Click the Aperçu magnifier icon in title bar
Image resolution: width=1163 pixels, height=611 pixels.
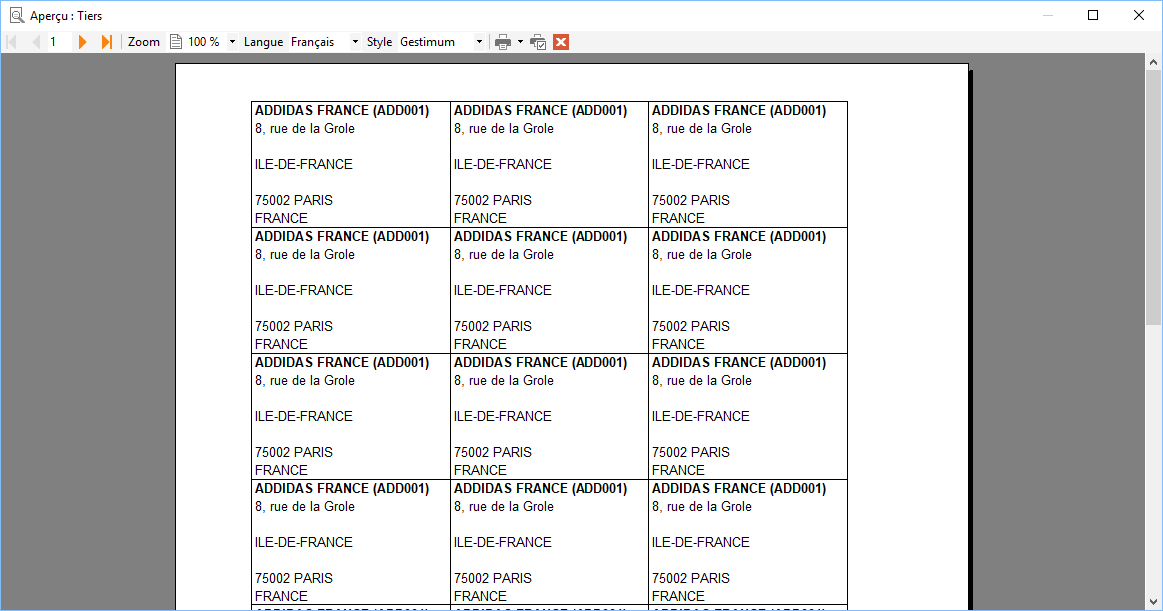coord(16,15)
